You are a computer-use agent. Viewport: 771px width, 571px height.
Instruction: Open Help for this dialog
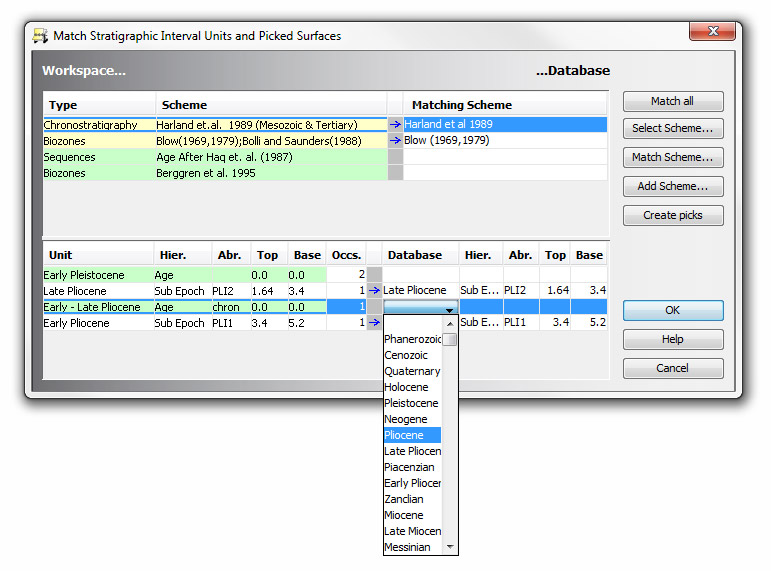pyautogui.click(x=673, y=339)
